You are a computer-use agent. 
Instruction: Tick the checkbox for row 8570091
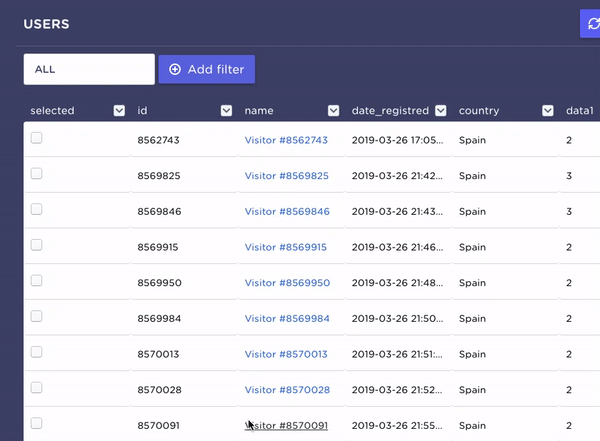tap(36, 423)
